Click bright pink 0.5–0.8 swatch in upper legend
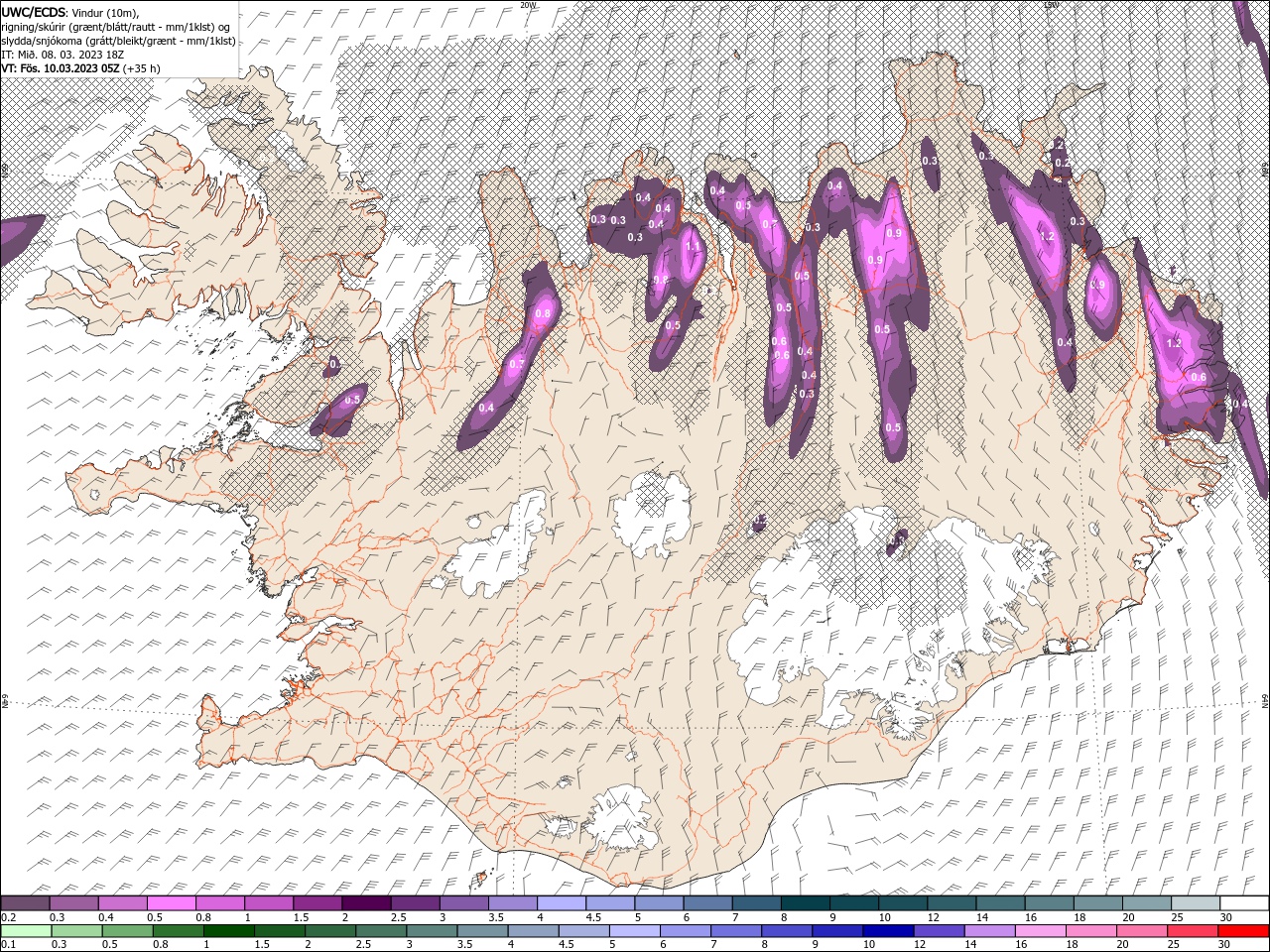1270x952 pixels. (x=171, y=903)
